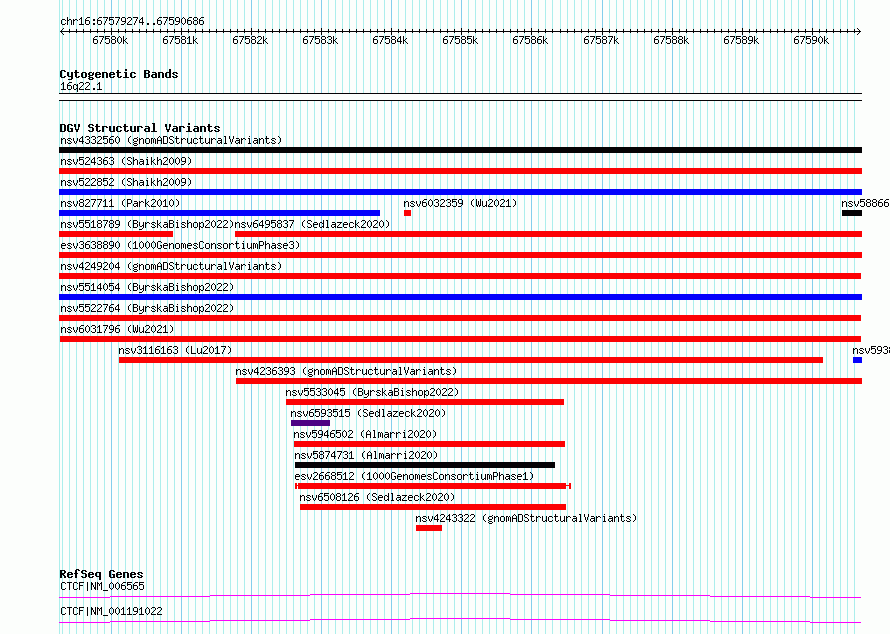The image size is (890, 634).
Task: Click the nsv6495837 (Sedlazeck2020) variant label
Action: pos(312,224)
